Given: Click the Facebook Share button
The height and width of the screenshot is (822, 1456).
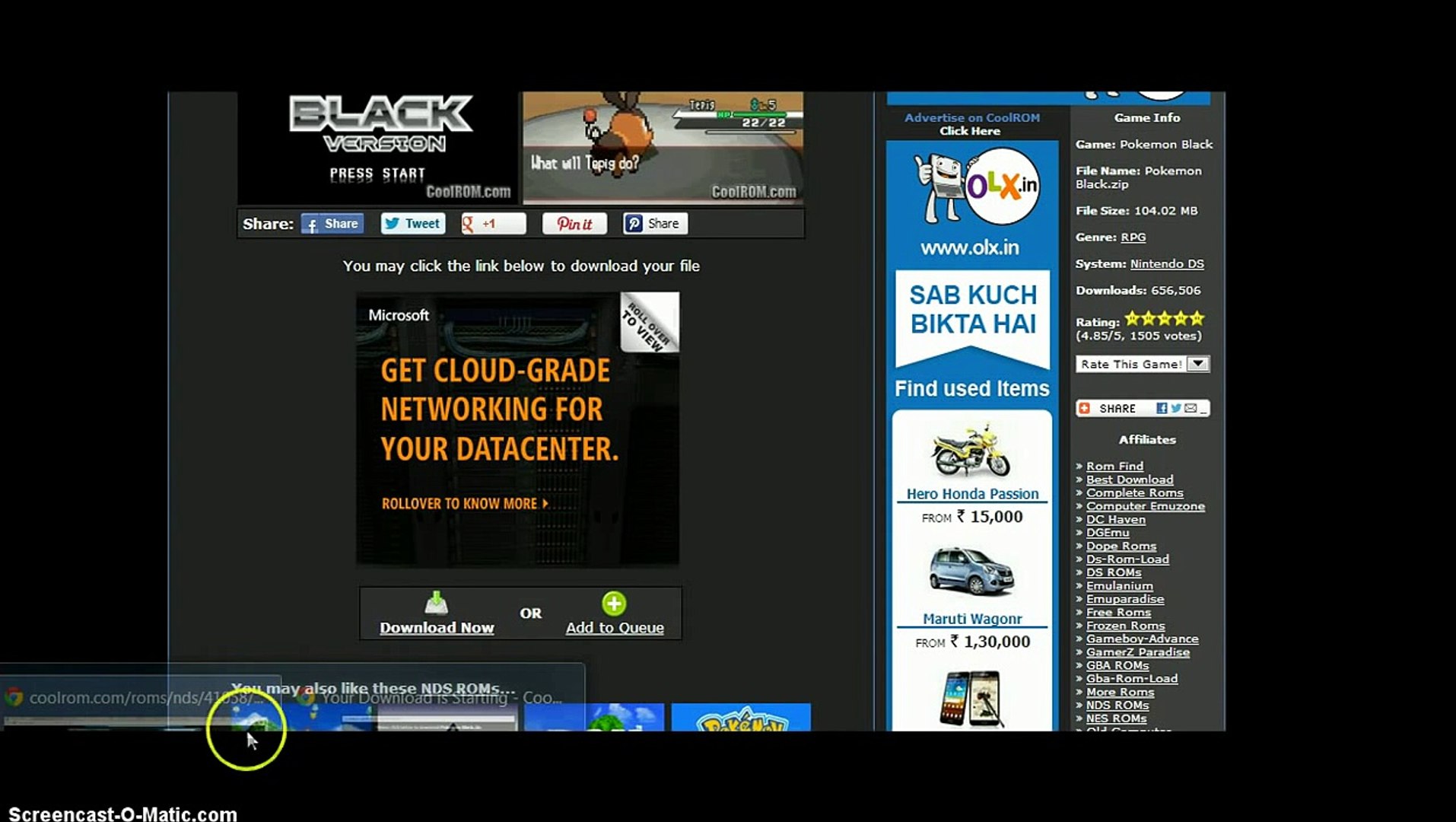Looking at the screenshot, I should 332,224.
